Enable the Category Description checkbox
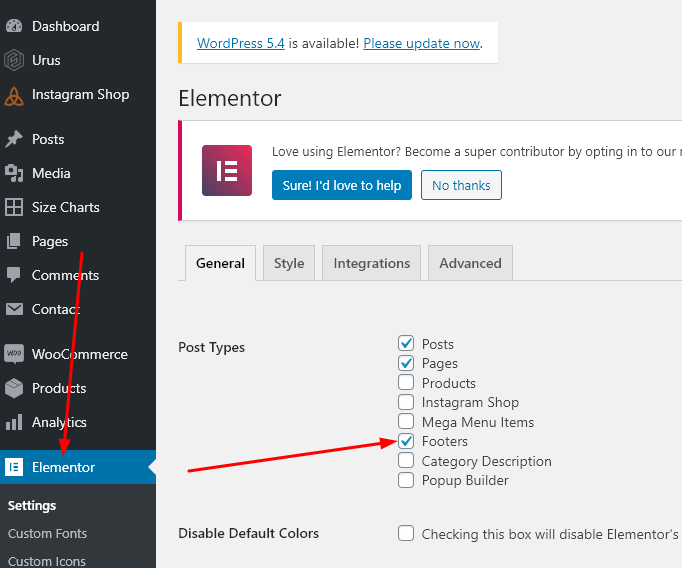The width and height of the screenshot is (682, 568). coord(406,461)
